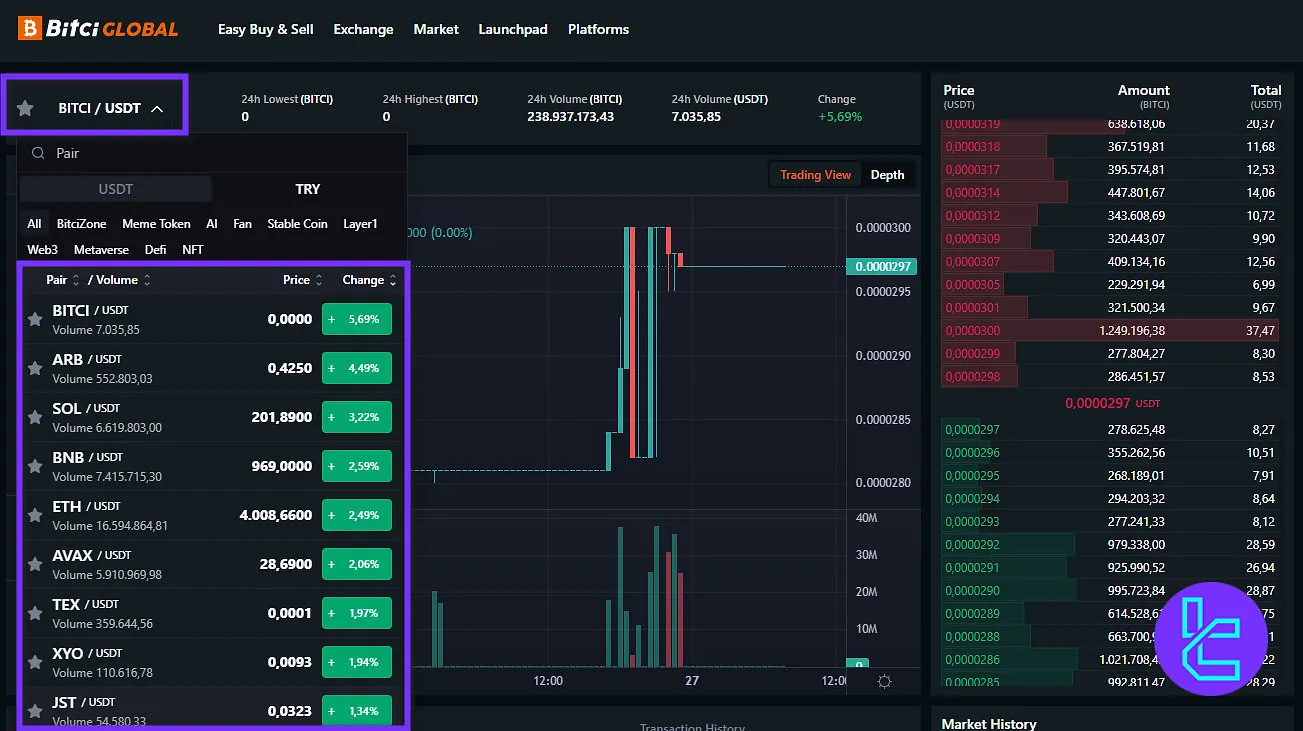Star the SOL / USDT pair
This screenshot has height=731, width=1303.
click(35, 417)
